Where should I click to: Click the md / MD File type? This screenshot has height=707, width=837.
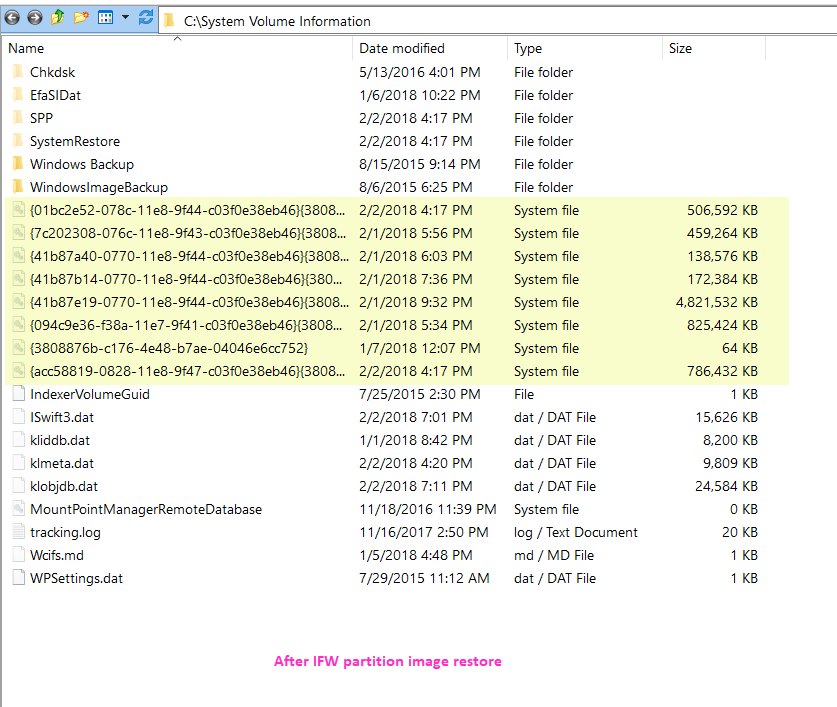coord(554,555)
